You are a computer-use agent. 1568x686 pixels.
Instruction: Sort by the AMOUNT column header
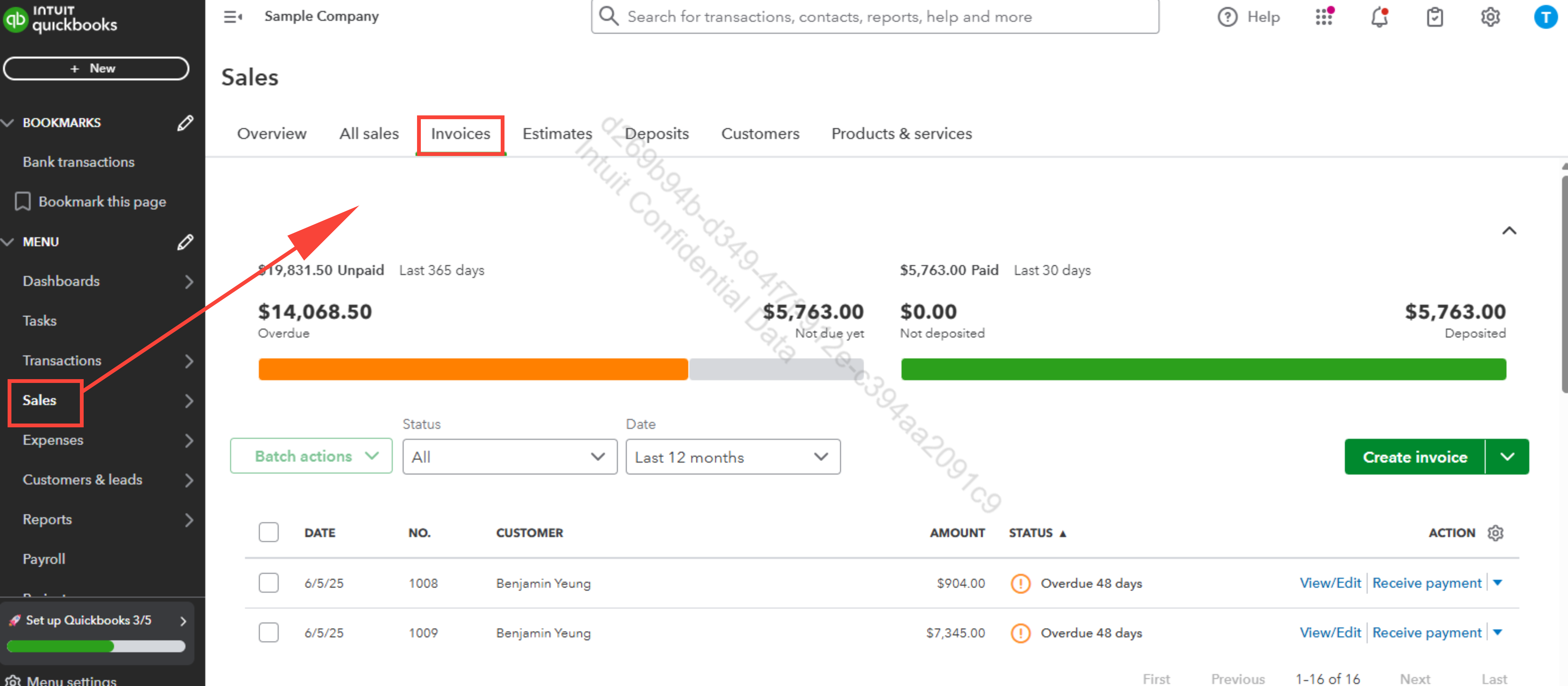(957, 533)
